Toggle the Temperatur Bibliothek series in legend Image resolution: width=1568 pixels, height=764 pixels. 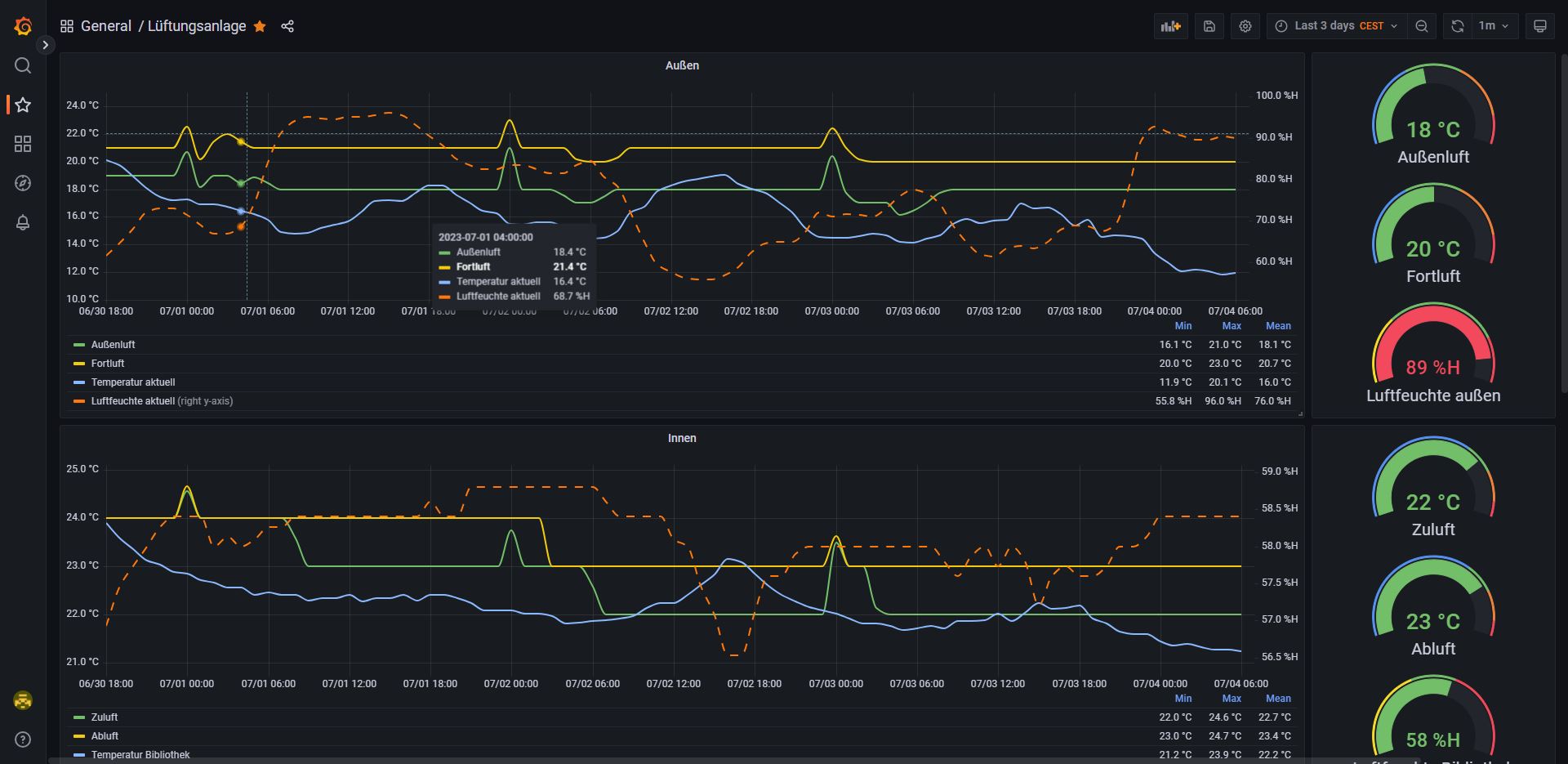pyautogui.click(x=140, y=755)
